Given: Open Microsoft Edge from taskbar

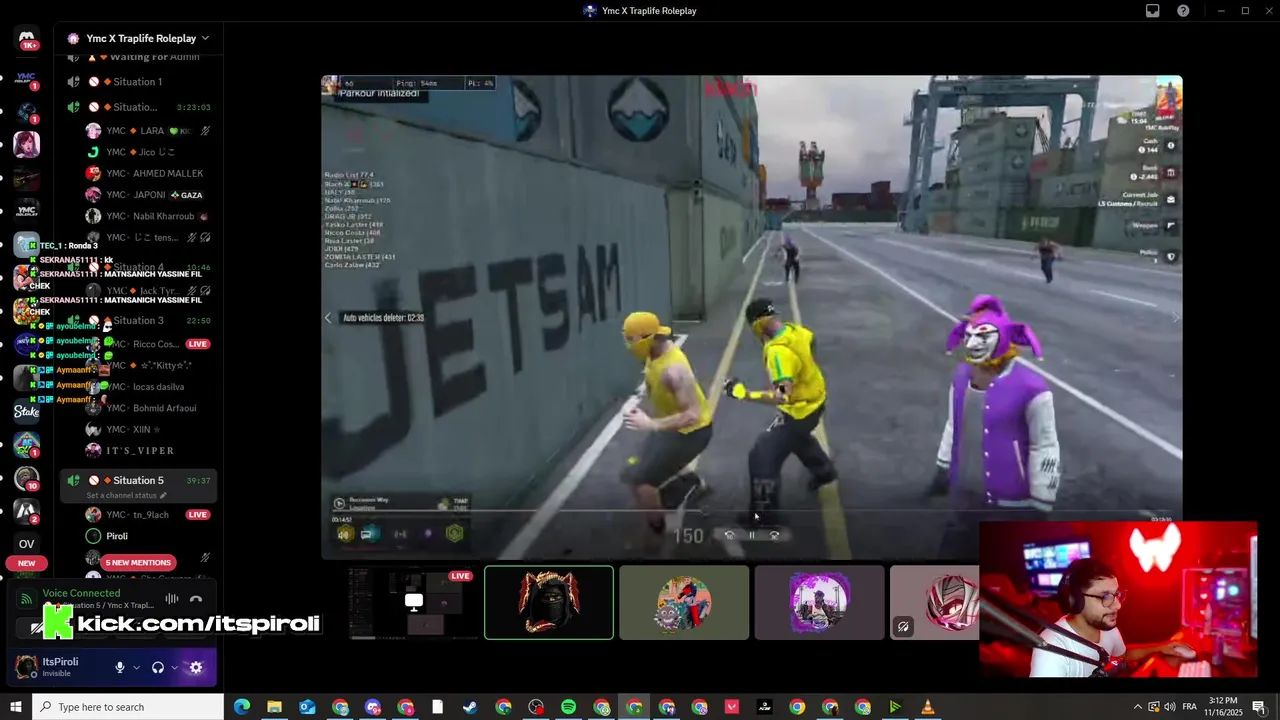Looking at the screenshot, I should [241, 707].
